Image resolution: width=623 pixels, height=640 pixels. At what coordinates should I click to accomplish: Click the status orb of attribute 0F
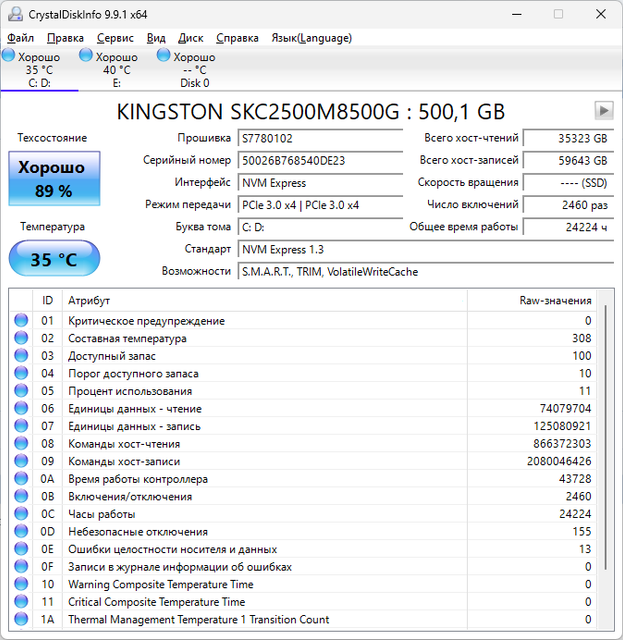pos(21,566)
